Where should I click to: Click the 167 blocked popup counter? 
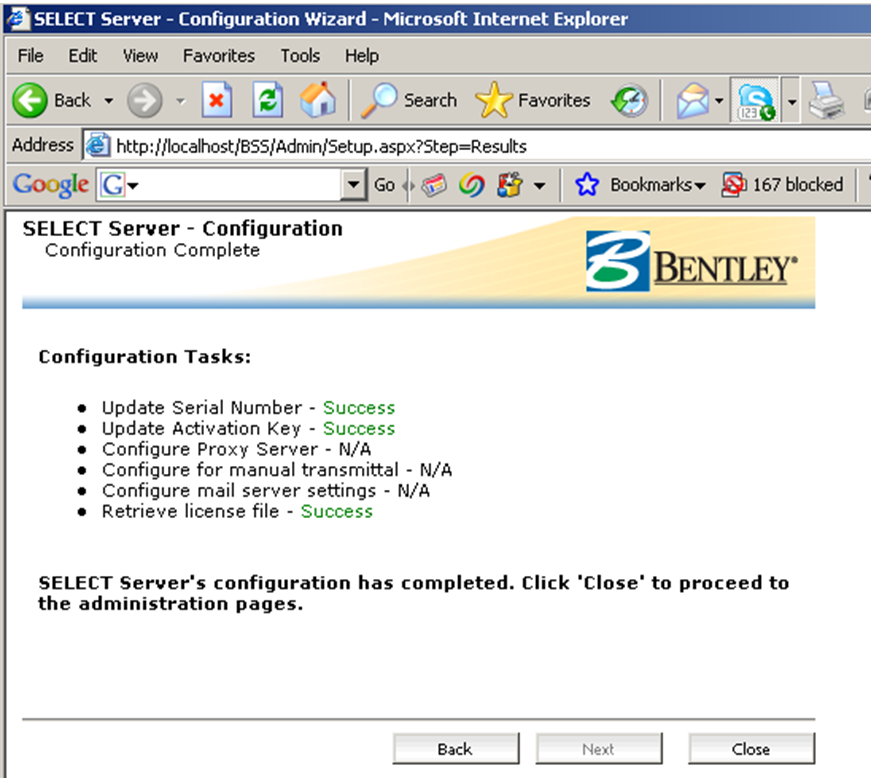pyautogui.click(x=798, y=184)
